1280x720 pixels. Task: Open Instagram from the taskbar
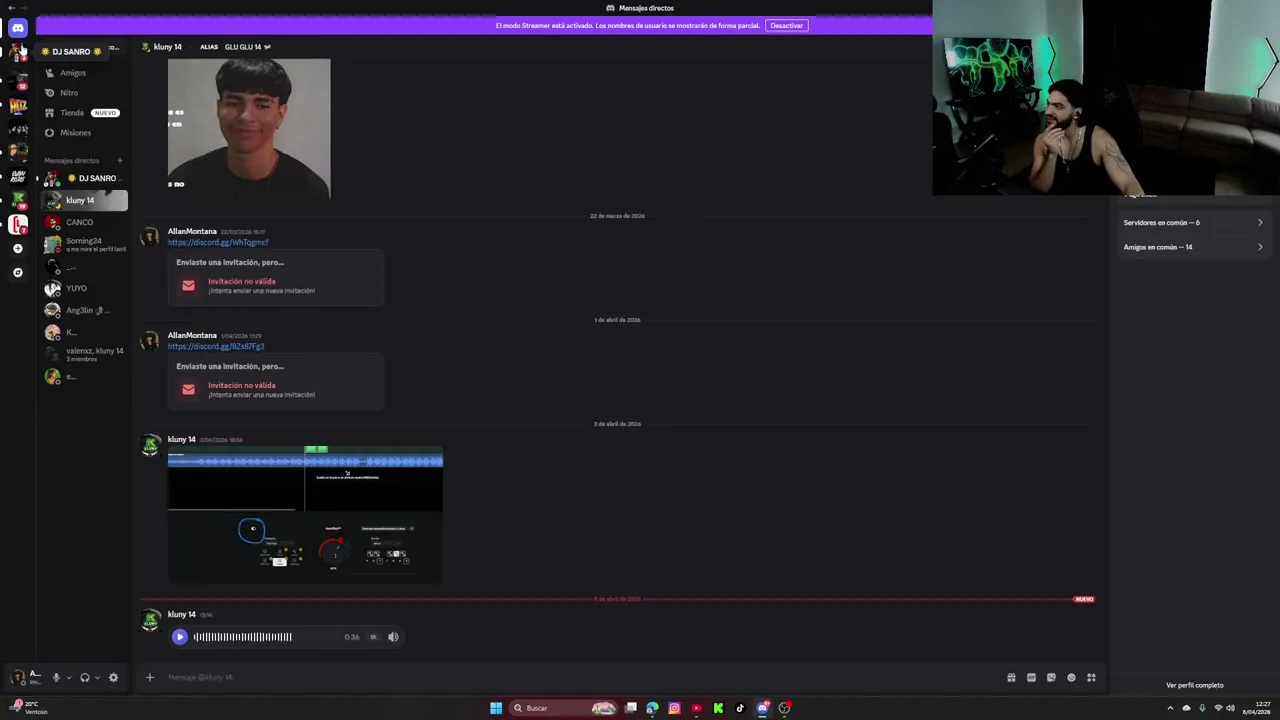pos(674,708)
